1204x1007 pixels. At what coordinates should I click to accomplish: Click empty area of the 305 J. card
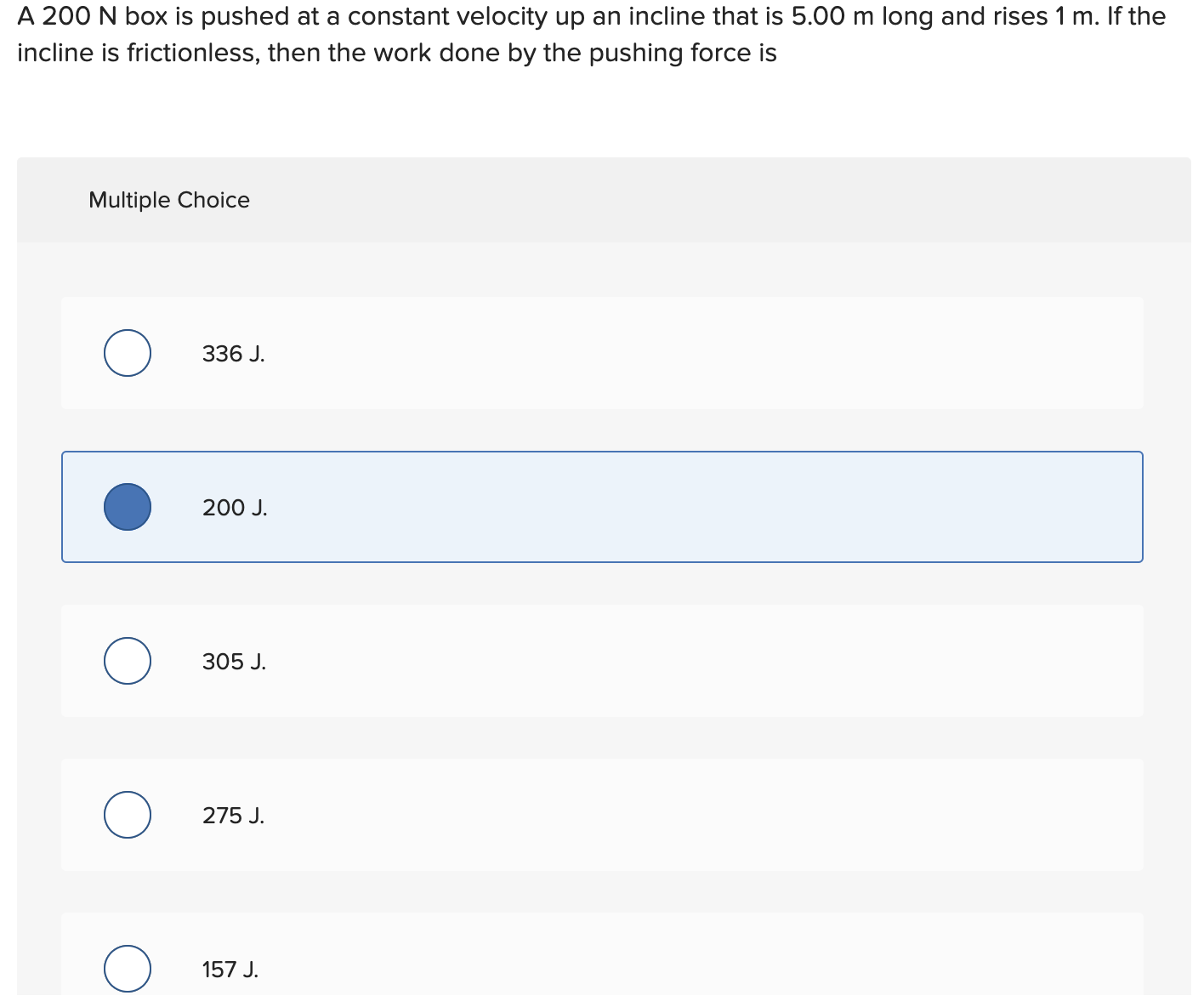click(680, 661)
